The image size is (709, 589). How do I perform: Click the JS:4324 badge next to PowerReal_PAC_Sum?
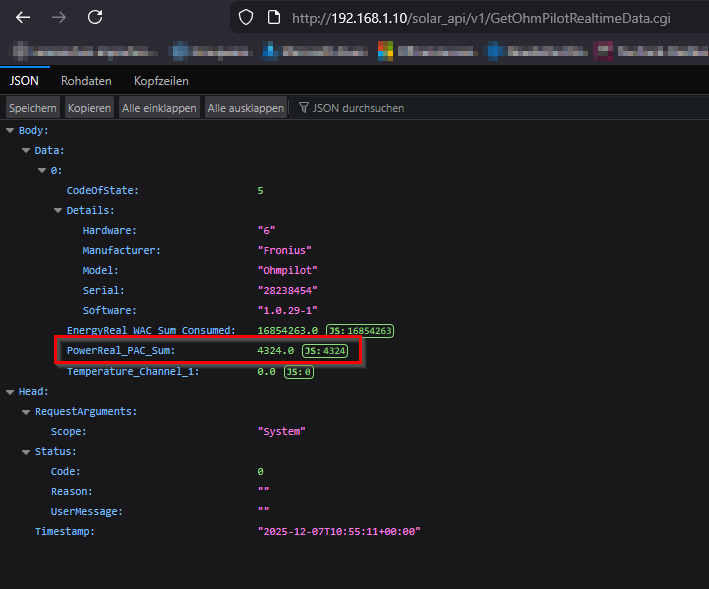pos(324,351)
